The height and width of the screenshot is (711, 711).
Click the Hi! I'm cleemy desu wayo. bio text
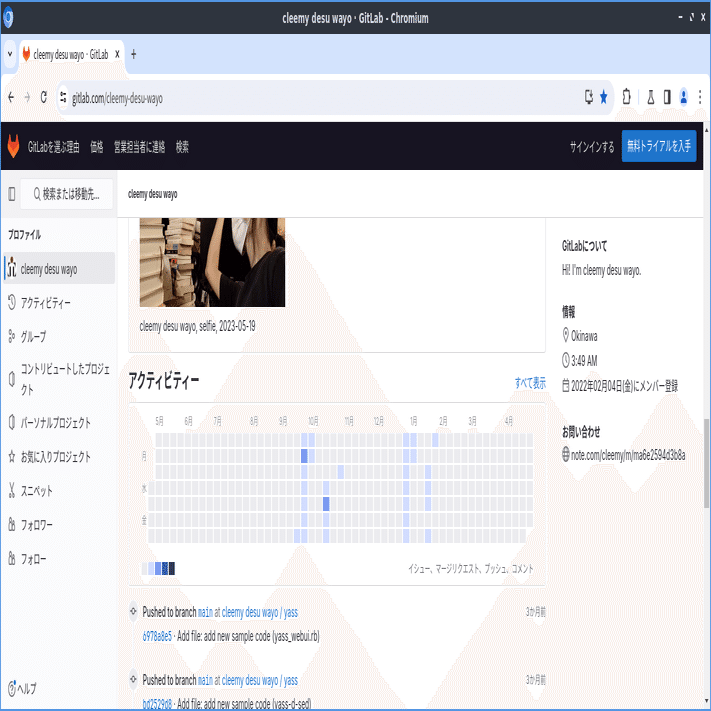click(x=601, y=271)
